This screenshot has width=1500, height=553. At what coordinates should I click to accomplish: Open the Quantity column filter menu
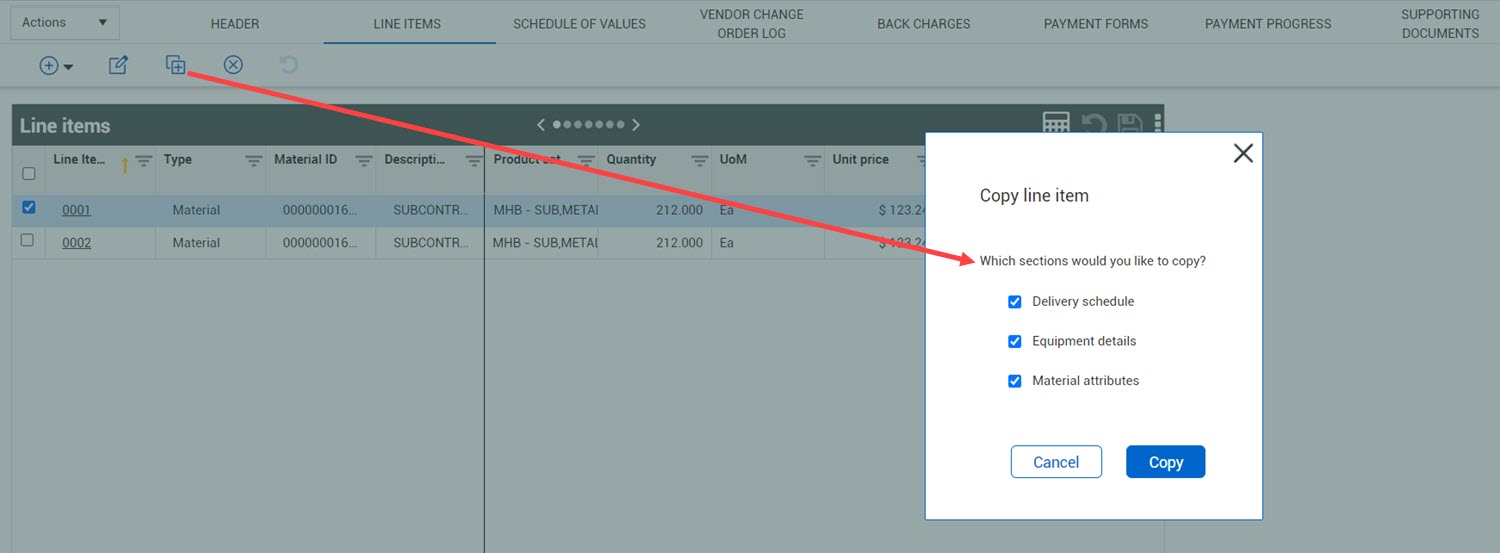click(x=699, y=160)
